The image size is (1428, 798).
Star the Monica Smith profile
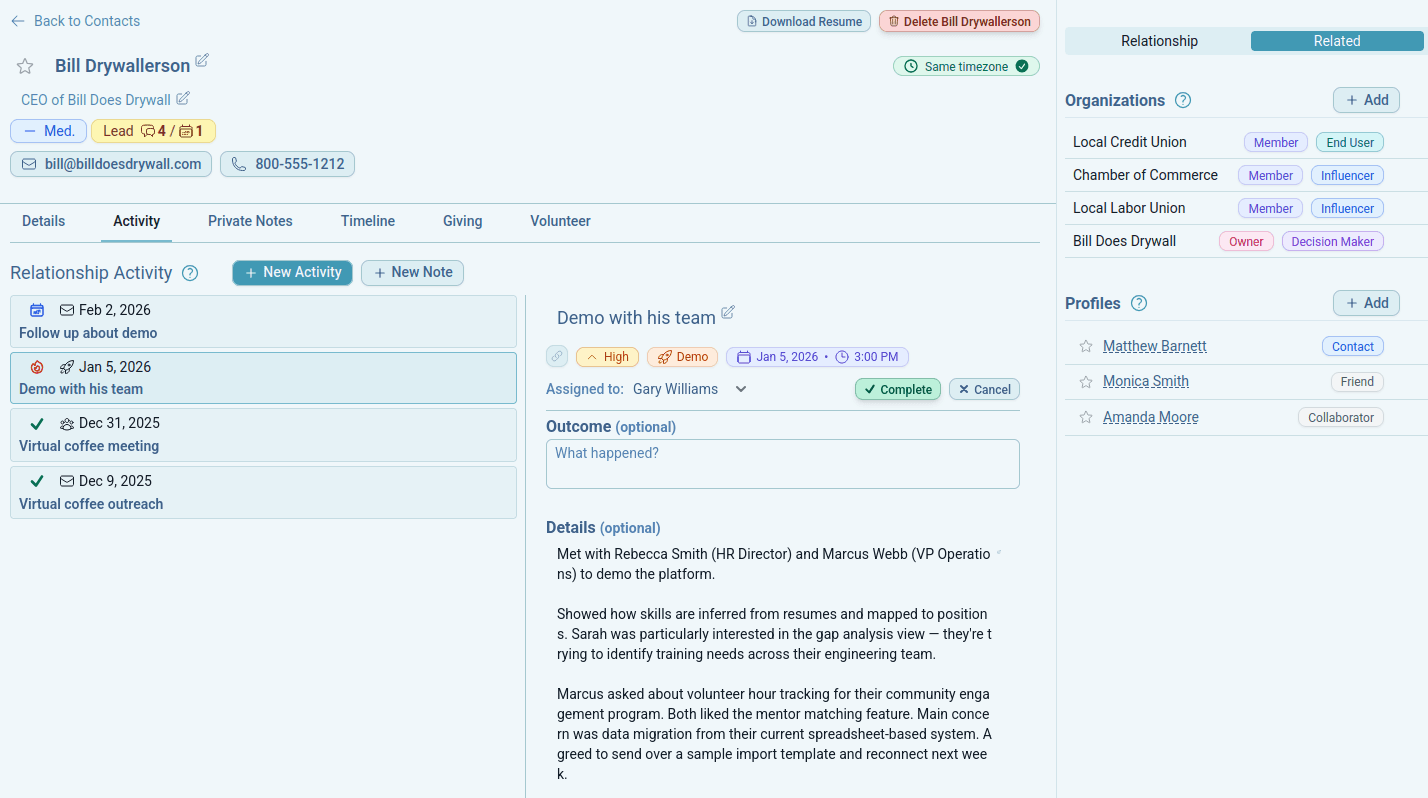click(1085, 381)
